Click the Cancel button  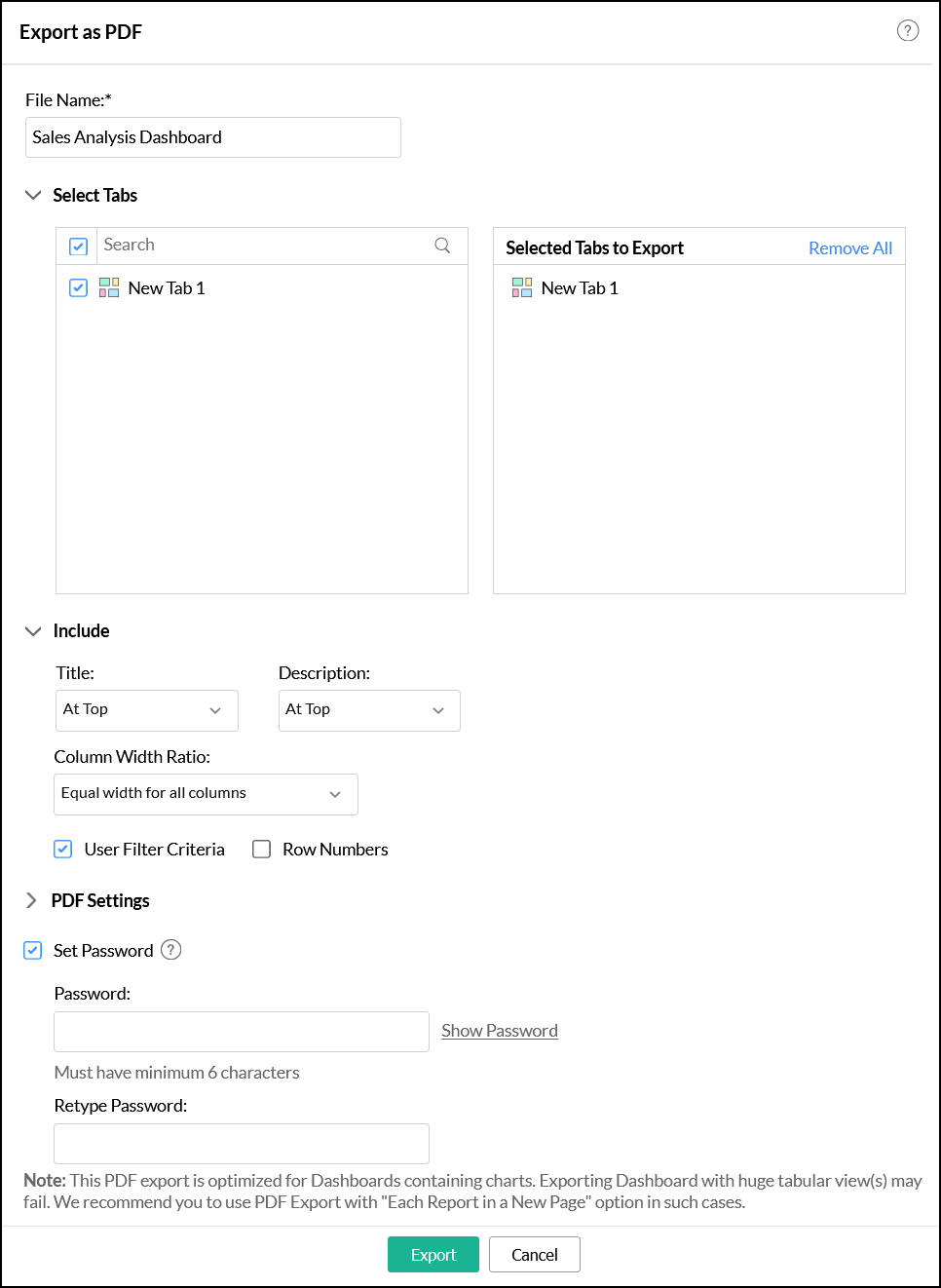pyautogui.click(x=534, y=1254)
